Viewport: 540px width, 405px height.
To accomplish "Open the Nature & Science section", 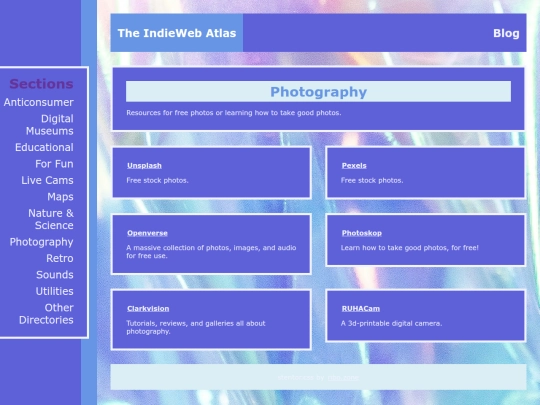I will tap(51, 219).
